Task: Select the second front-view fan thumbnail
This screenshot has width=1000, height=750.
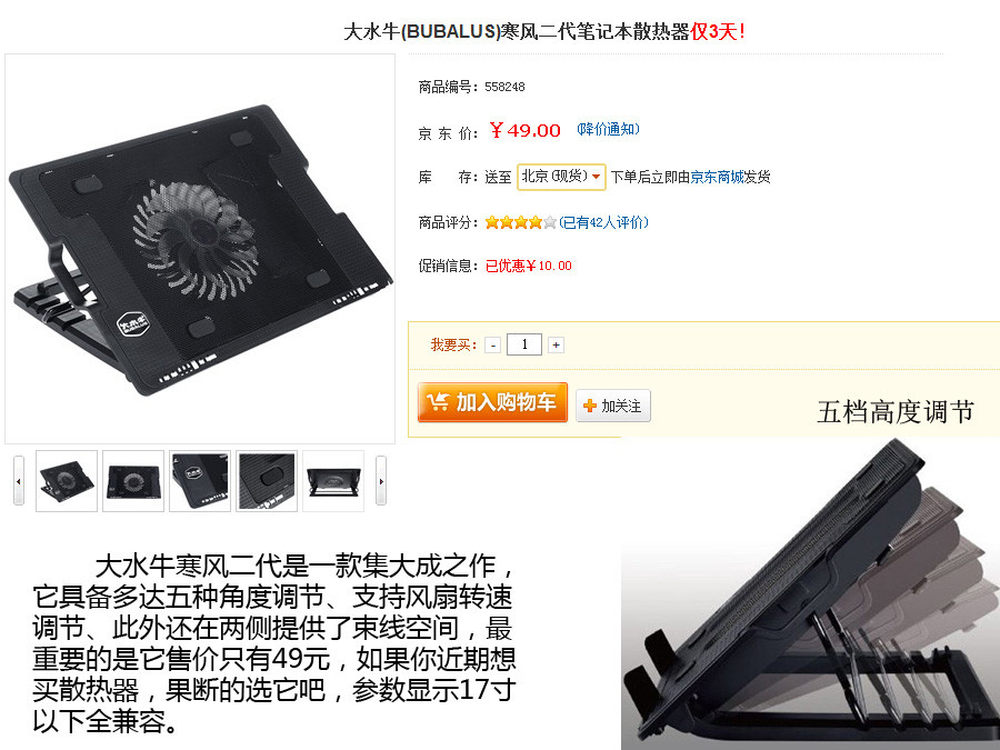Action: click(x=133, y=481)
